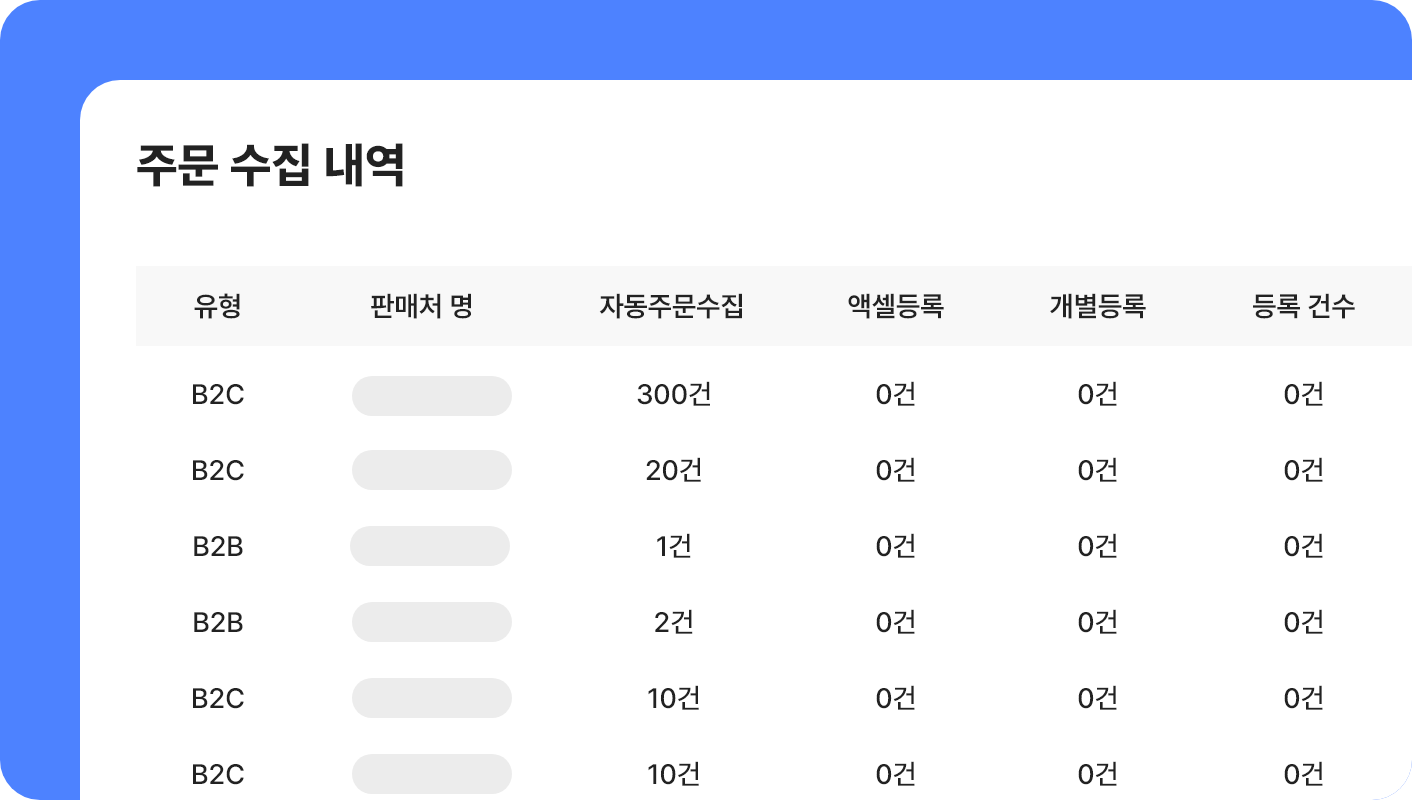Click the 주문 수집 내역 page title
The image size is (1412, 800).
[x=270, y=166]
